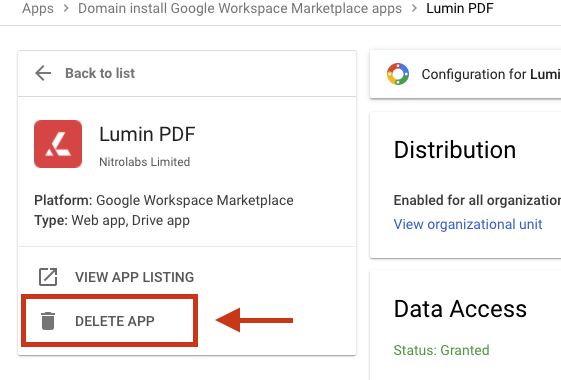Click the Status: Granted text
This screenshot has width=561, height=380.
[442, 350]
